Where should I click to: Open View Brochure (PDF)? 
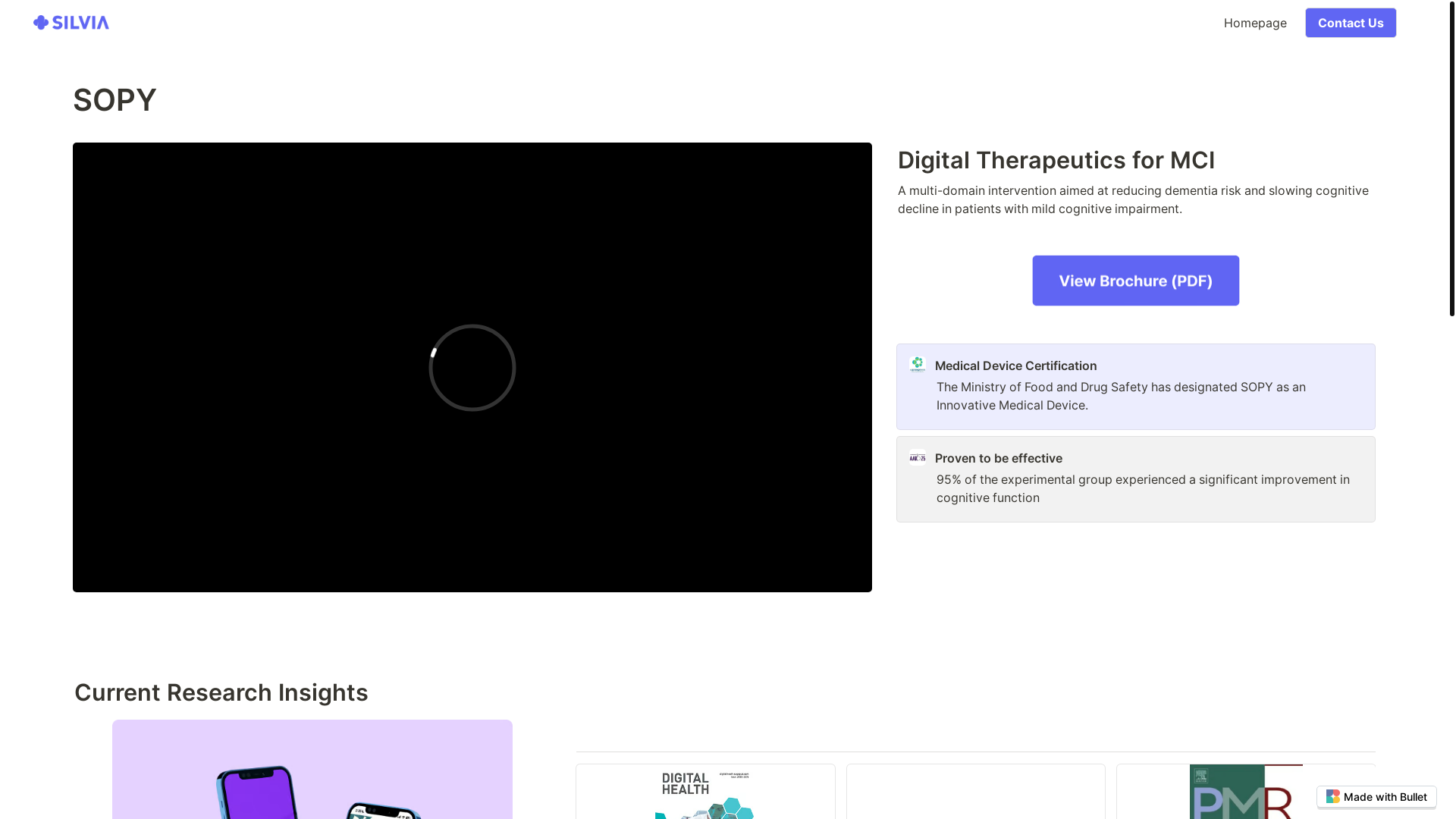[1135, 281]
